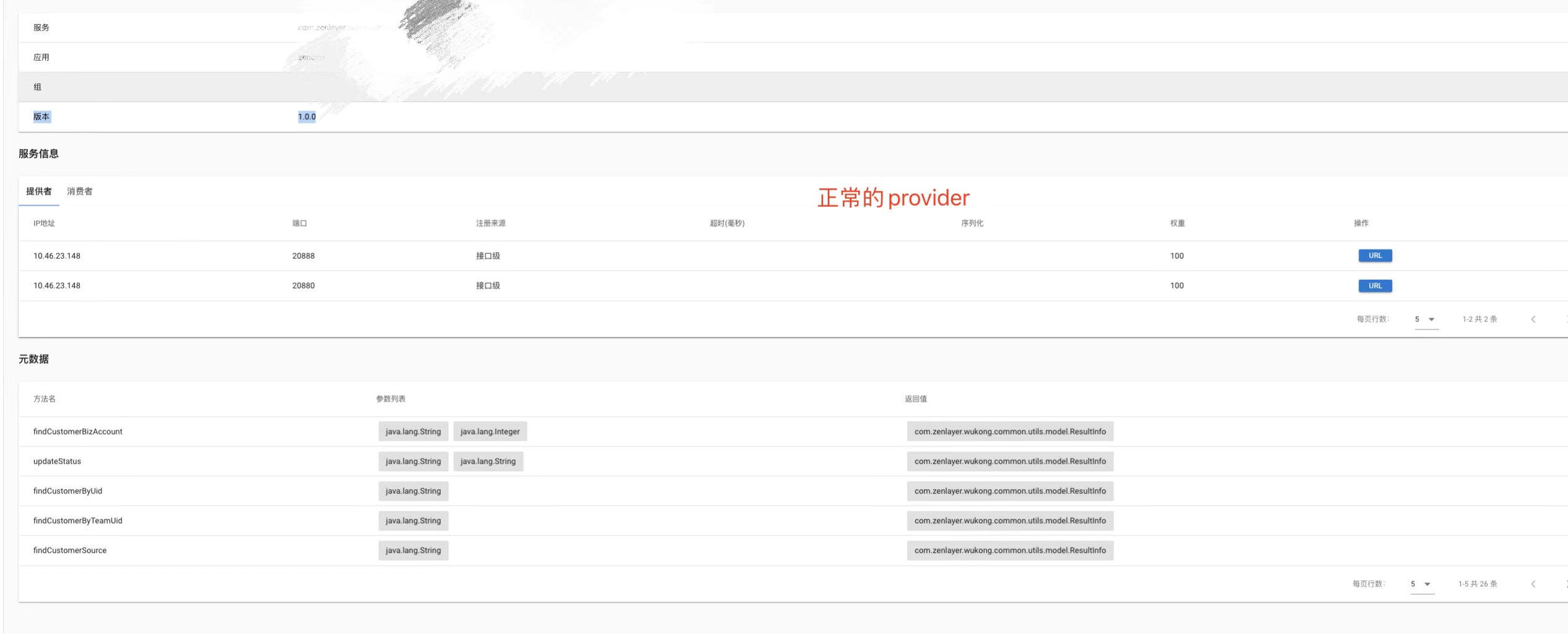Viewport: 1568px width, 634px height.
Task: Click ResultInfo return chip in findCustomerByTeamUid row
Action: (x=1010, y=521)
